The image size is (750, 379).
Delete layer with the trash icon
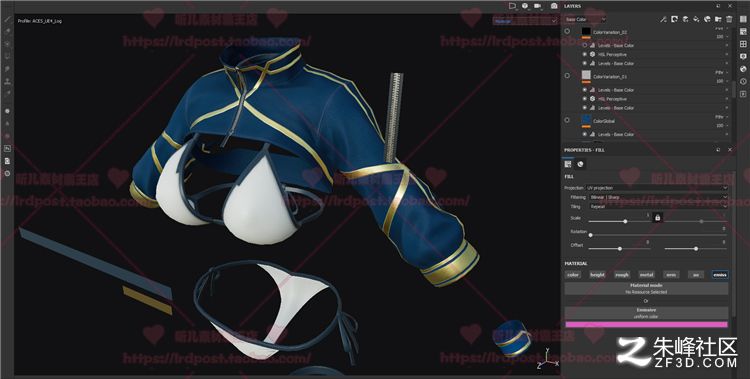tap(729, 19)
